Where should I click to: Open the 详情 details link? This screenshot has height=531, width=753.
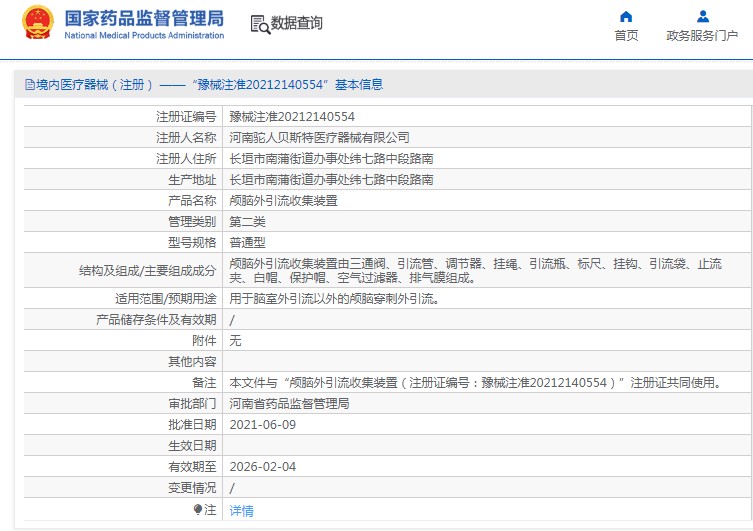point(241,510)
